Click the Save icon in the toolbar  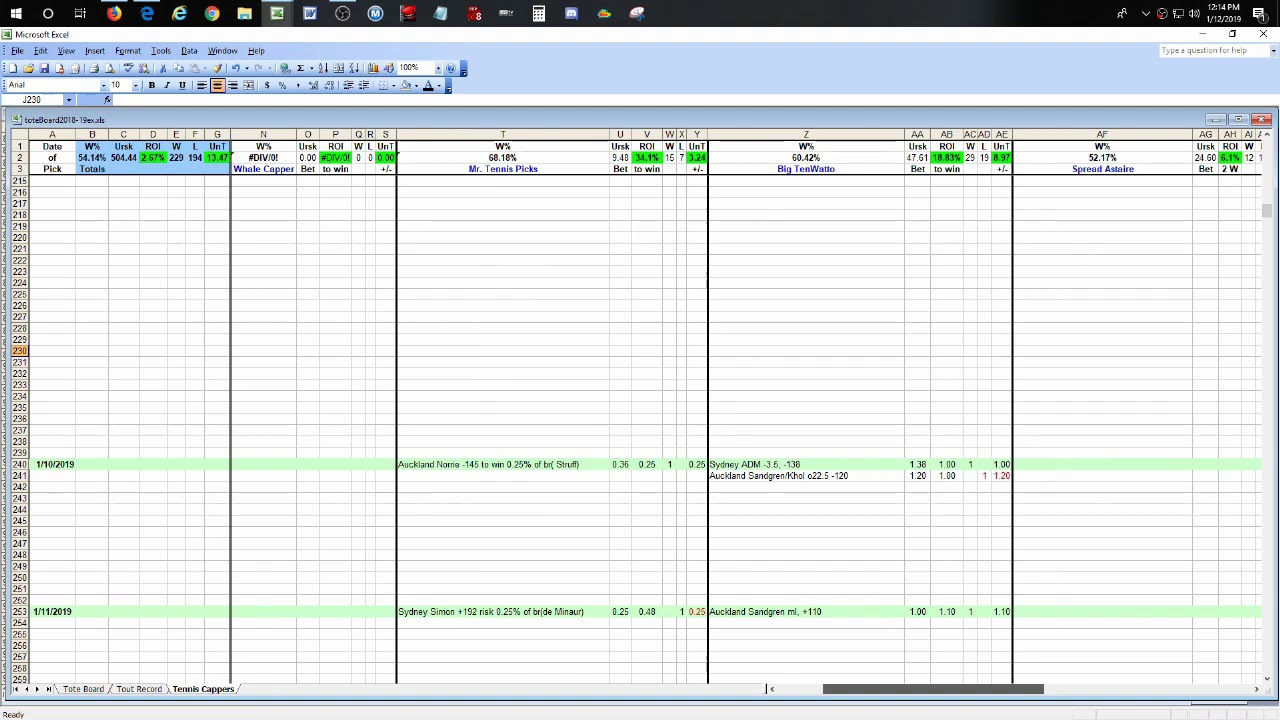pyautogui.click(x=44, y=68)
